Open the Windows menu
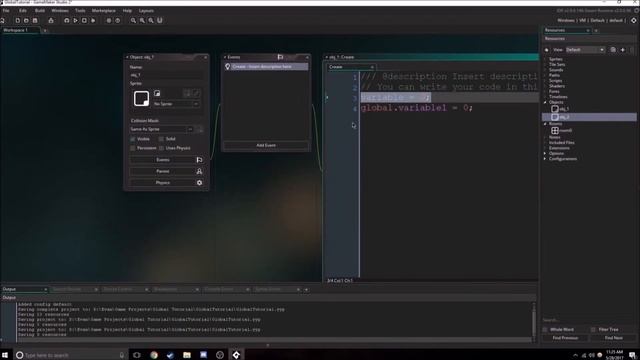This screenshot has height=360, width=640. click(x=60, y=11)
